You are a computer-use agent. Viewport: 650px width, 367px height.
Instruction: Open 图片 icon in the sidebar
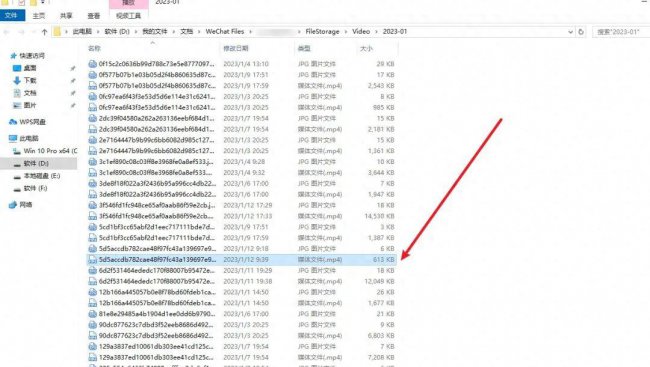pos(17,105)
